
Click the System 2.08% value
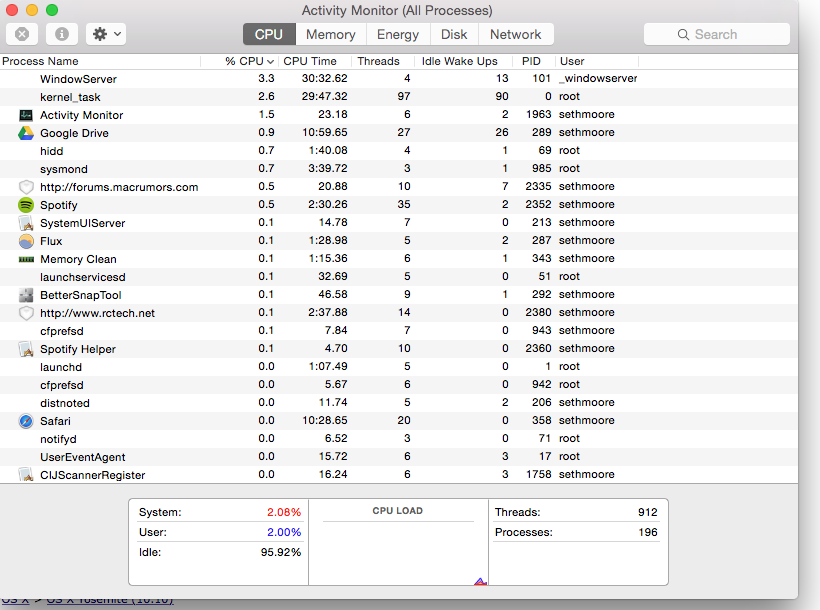pos(284,512)
